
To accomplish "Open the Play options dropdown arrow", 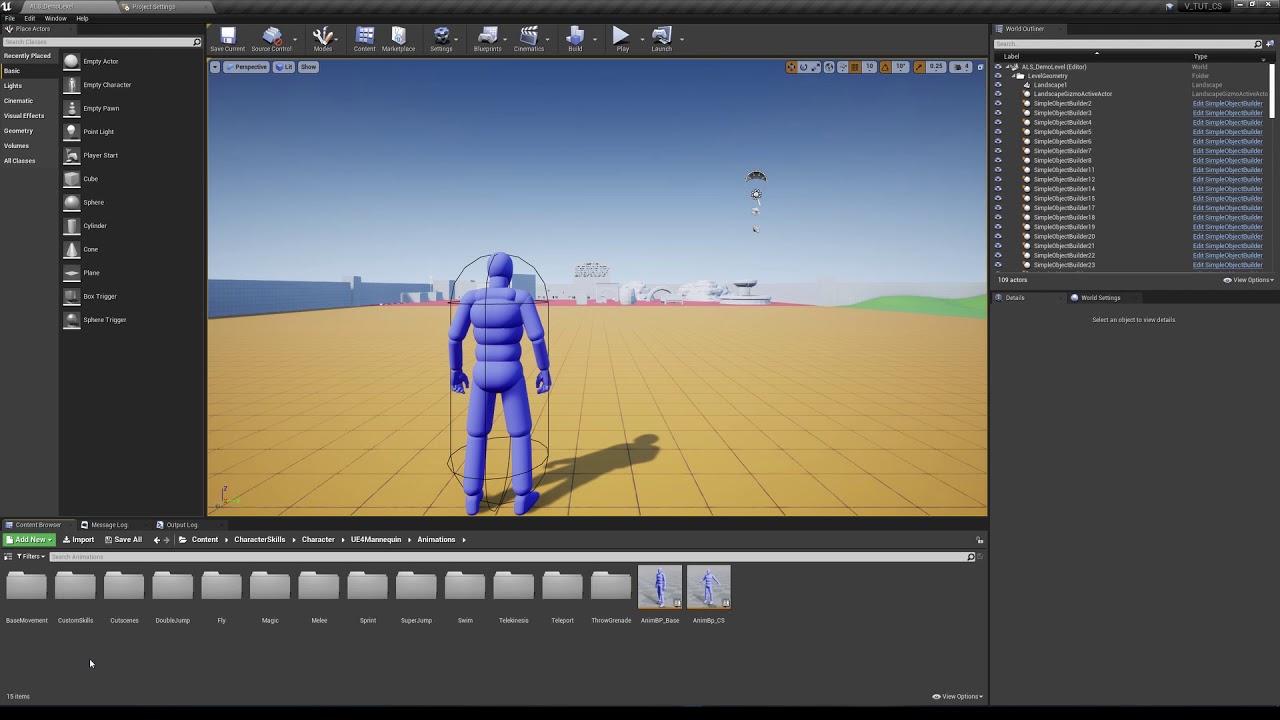I will 642,40.
